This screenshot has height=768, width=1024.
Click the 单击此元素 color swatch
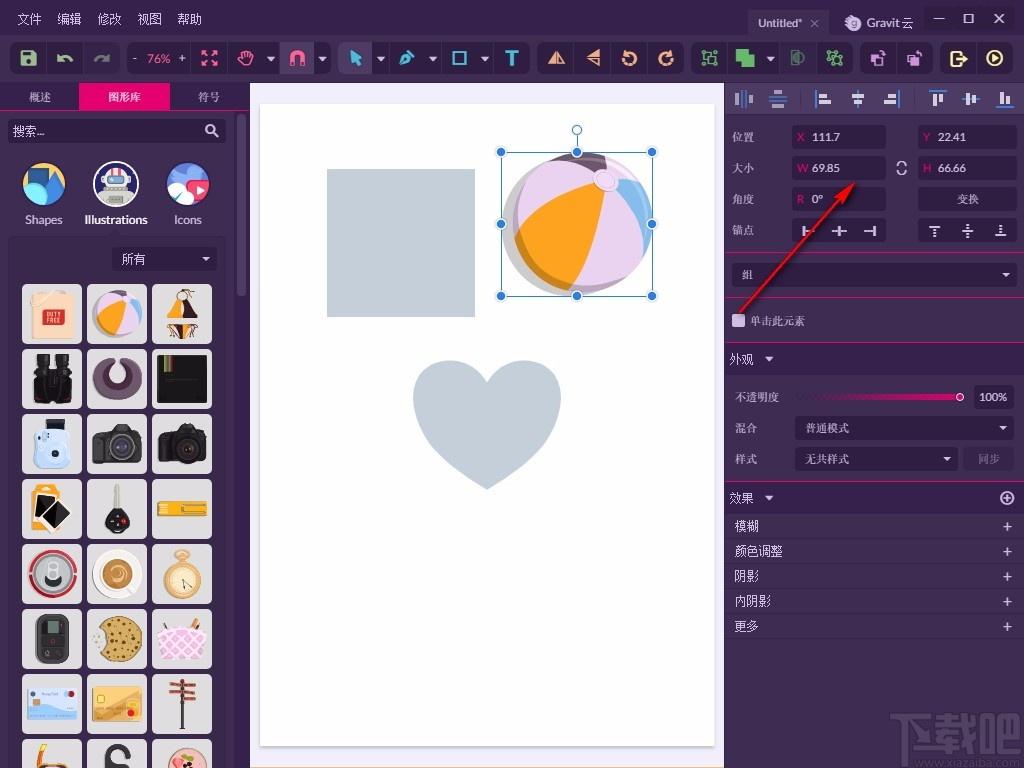point(739,321)
